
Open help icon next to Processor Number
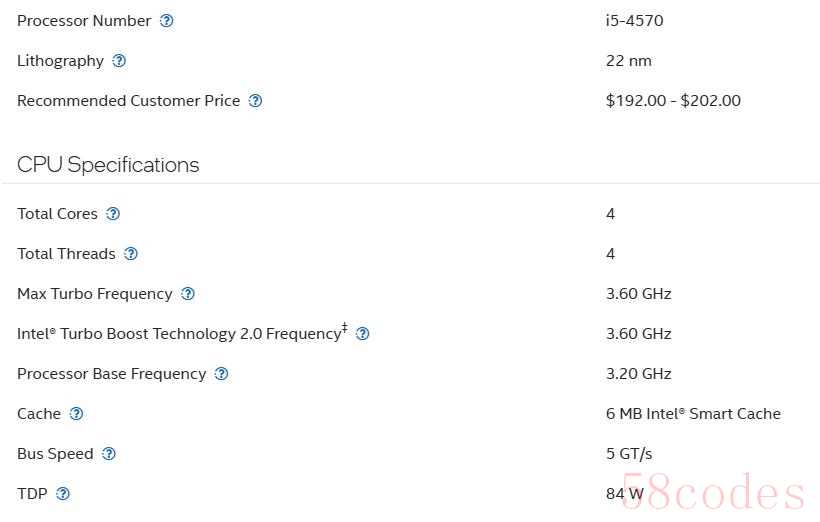(166, 21)
